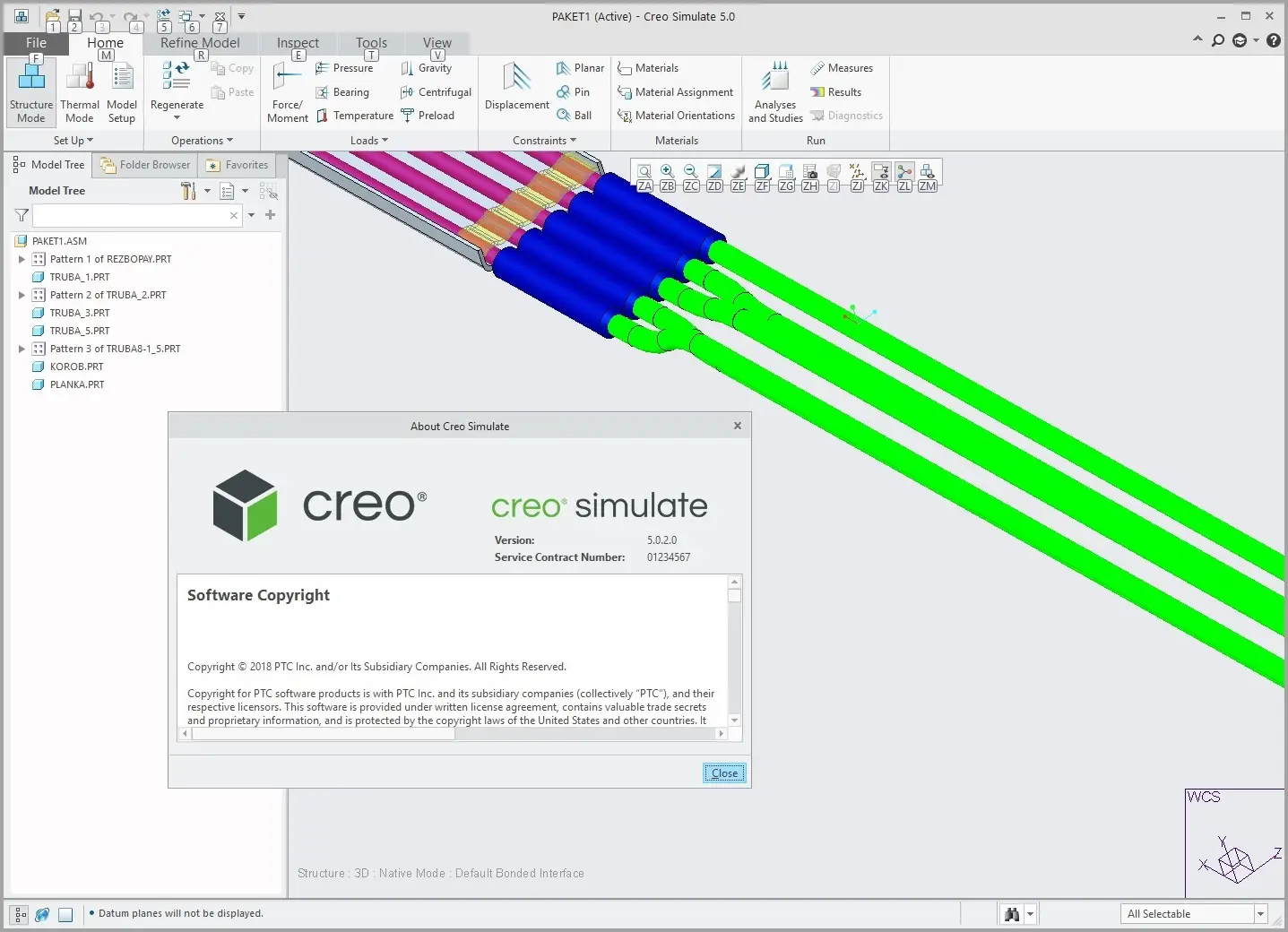
Task: Add a filter with the plus button
Action: coord(271,215)
